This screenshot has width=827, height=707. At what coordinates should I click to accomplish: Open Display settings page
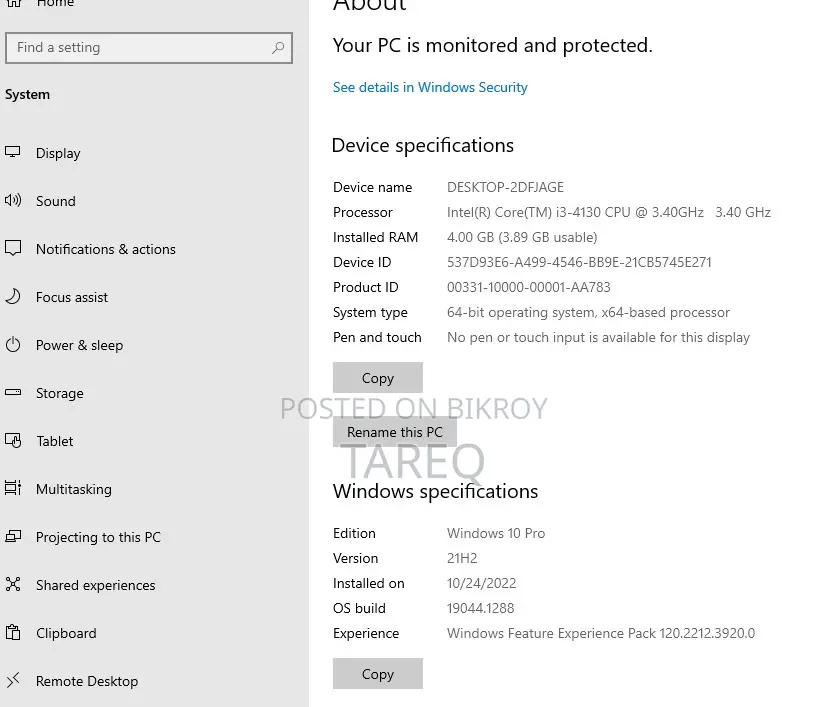tap(58, 153)
